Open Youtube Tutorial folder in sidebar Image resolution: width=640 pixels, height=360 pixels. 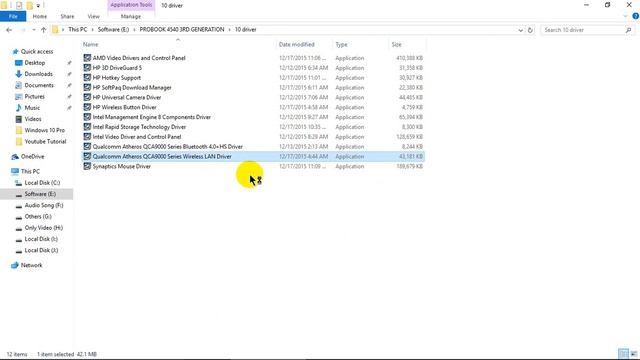pos(45,142)
